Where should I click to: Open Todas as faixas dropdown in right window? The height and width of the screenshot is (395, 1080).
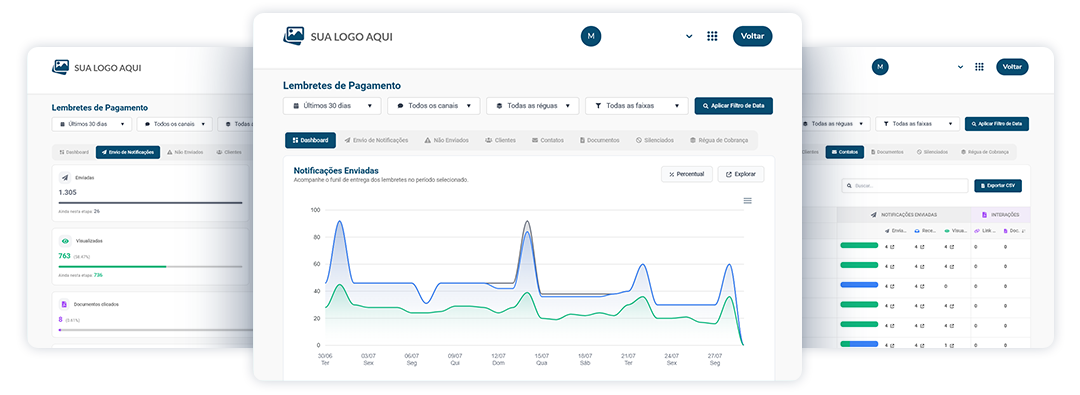[917, 124]
